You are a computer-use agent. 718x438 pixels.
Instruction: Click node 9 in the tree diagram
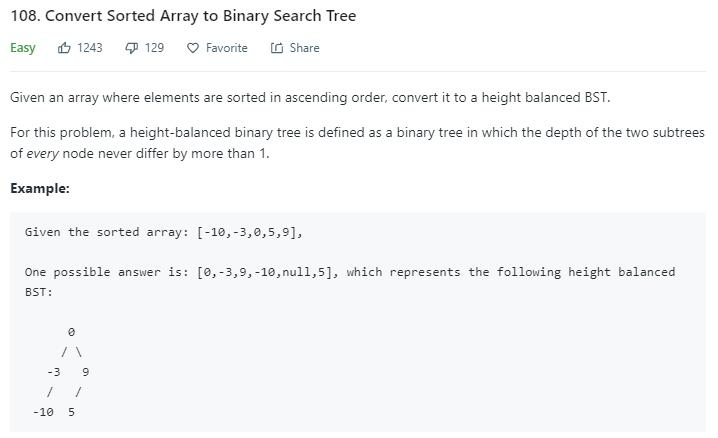pyautogui.click(x=86, y=372)
